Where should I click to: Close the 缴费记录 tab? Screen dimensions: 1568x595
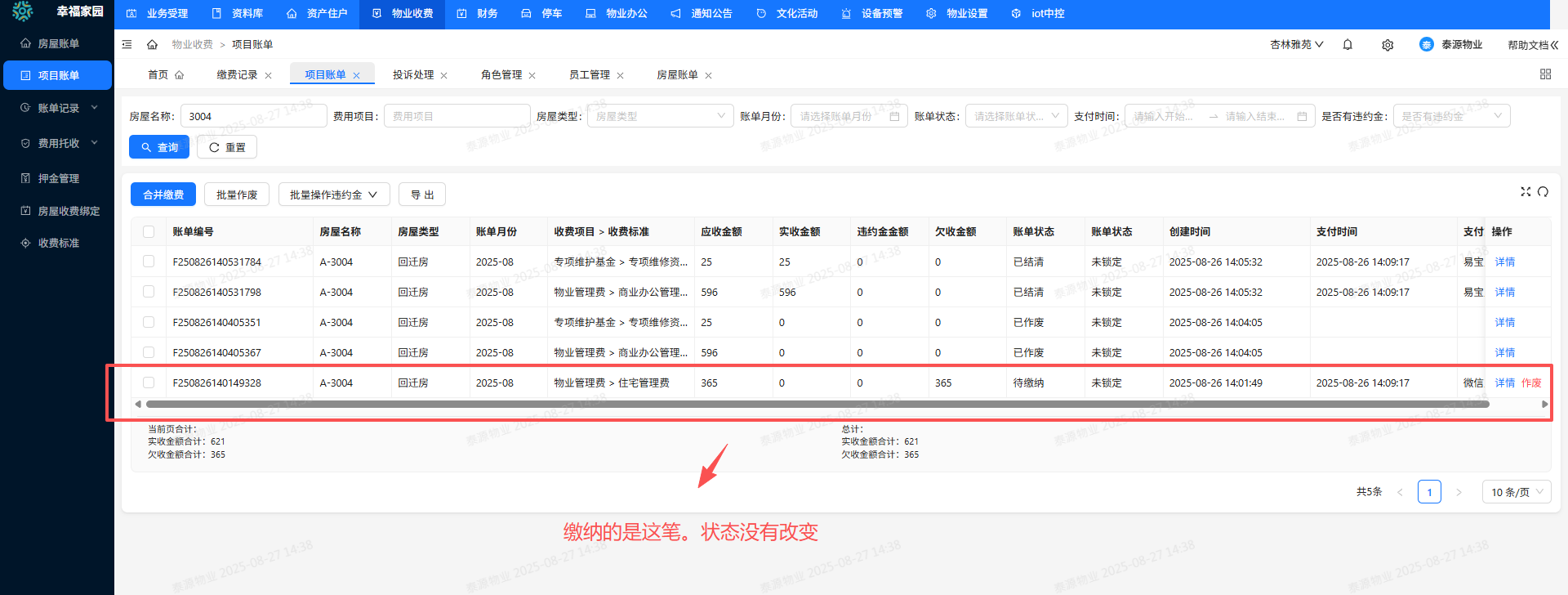268,75
